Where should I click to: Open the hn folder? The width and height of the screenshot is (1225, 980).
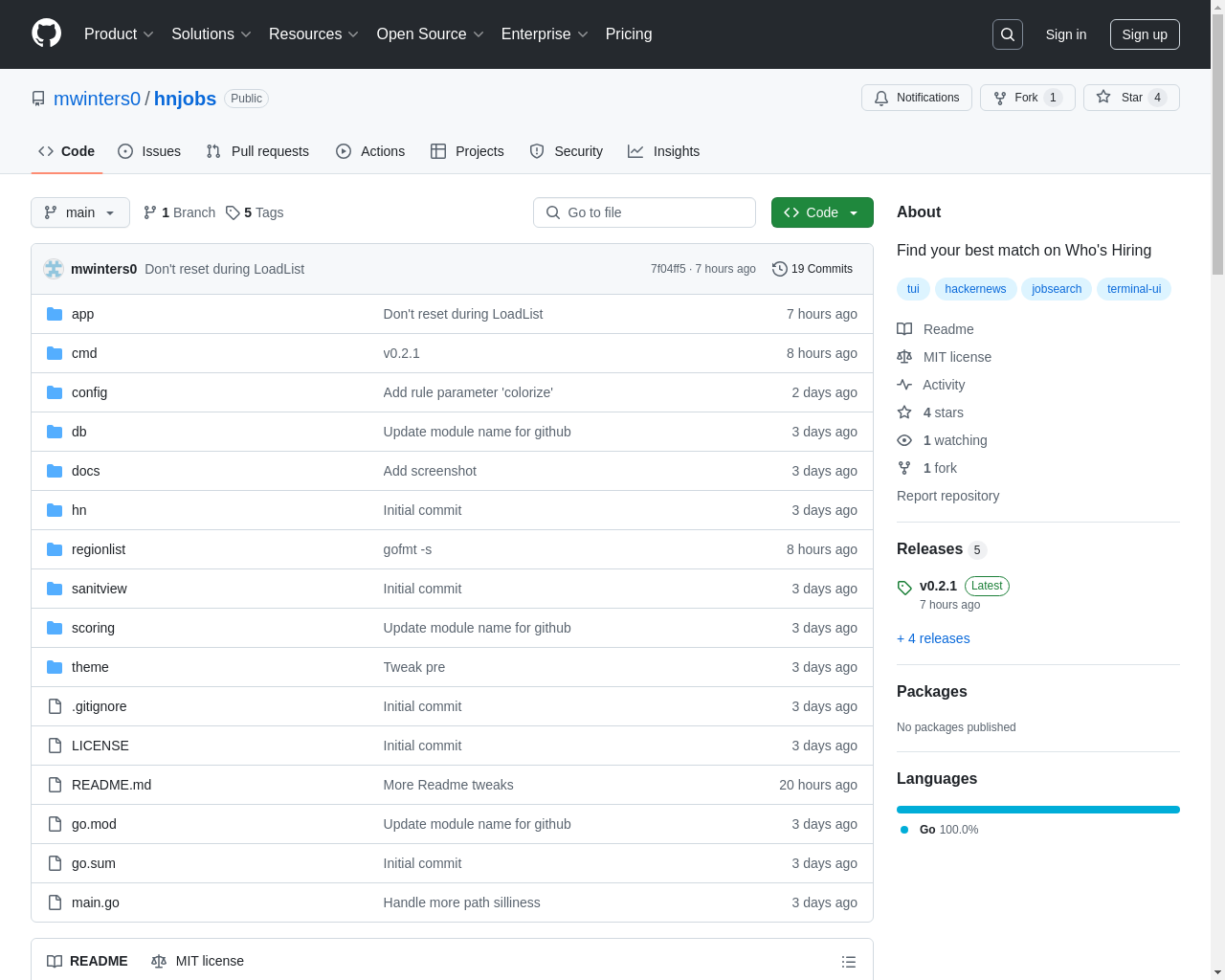pyautogui.click(x=79, y=510)
